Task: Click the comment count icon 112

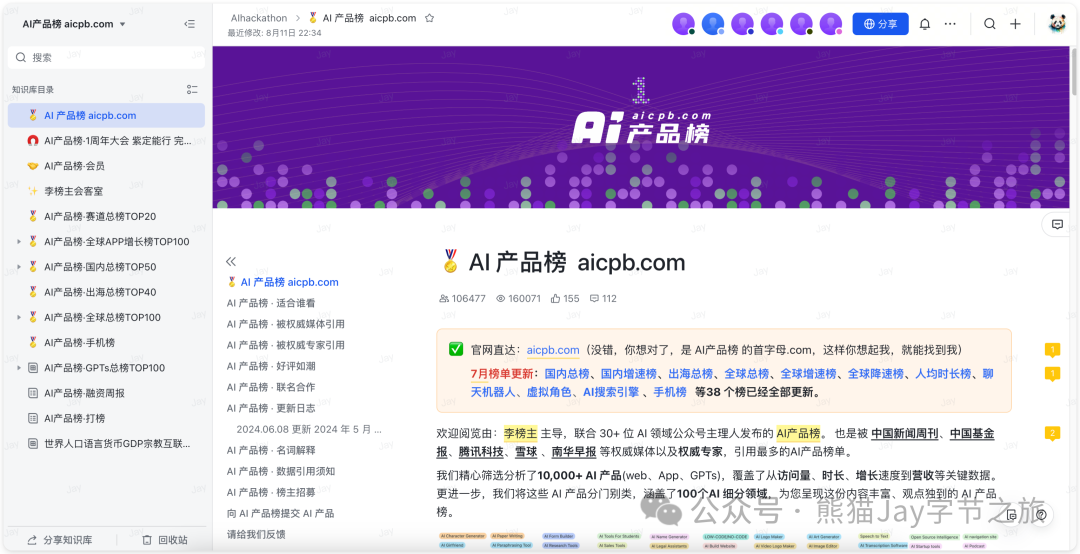Action: pos(603,298)
